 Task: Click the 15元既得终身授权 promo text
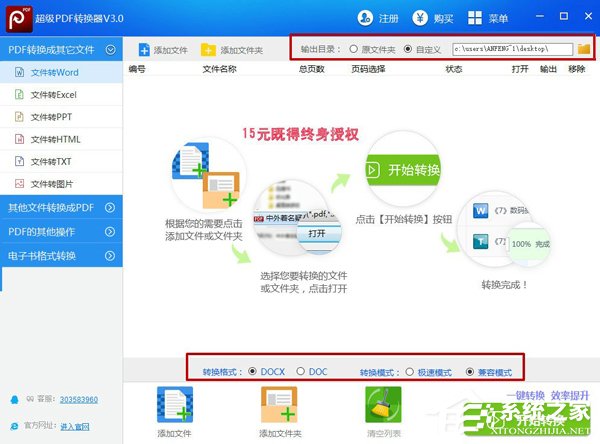pyautogui.click(x=300, y=134)
